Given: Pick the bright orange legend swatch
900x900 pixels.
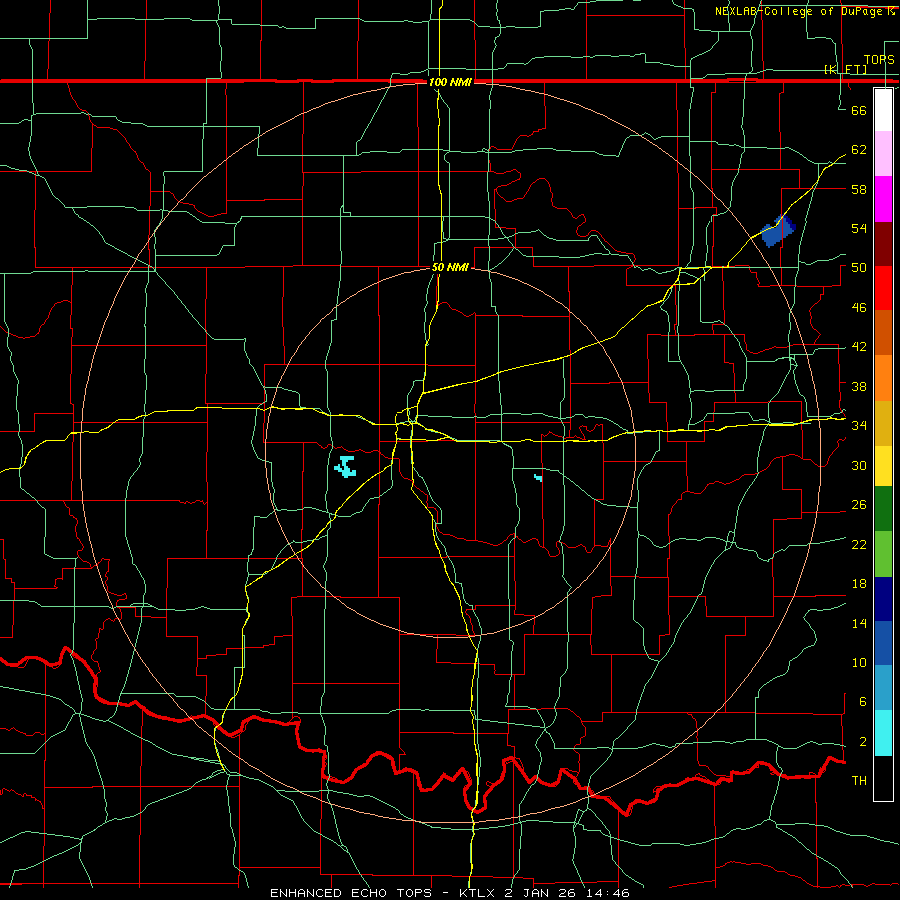Looking at the screenshot, I should click(x=883, y=378).
